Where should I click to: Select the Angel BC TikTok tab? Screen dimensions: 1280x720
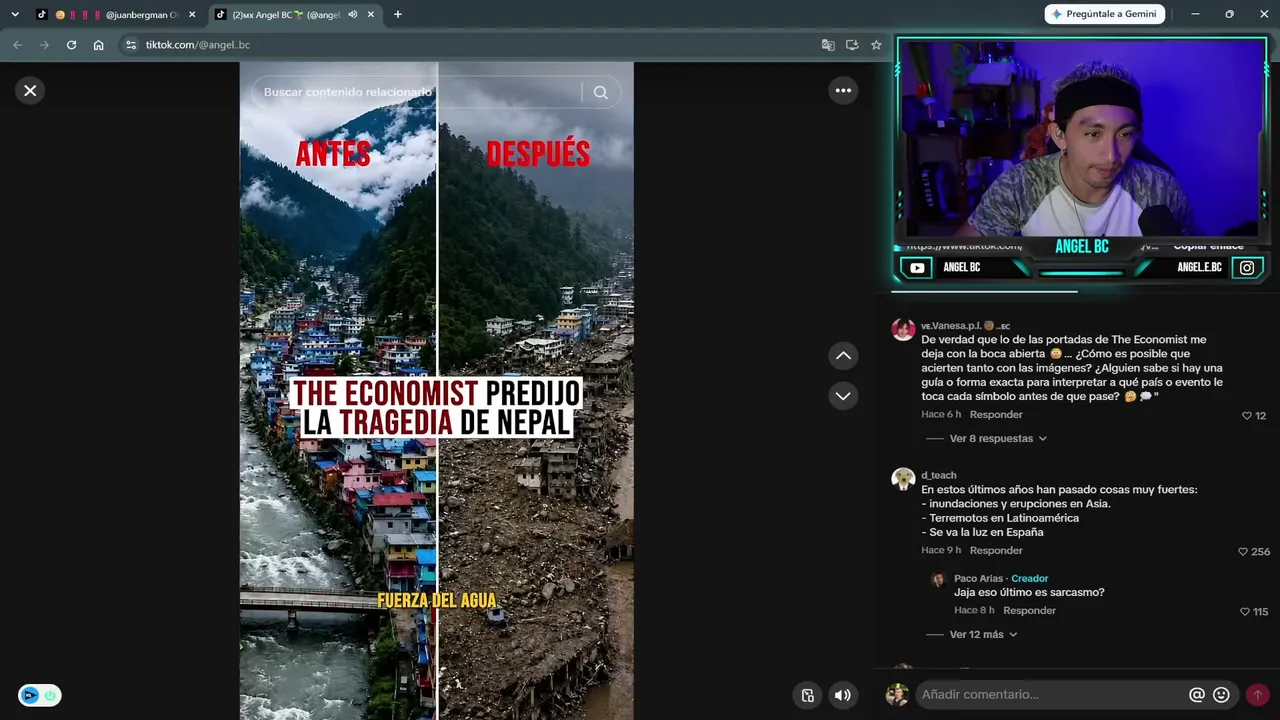click(296, 14)
